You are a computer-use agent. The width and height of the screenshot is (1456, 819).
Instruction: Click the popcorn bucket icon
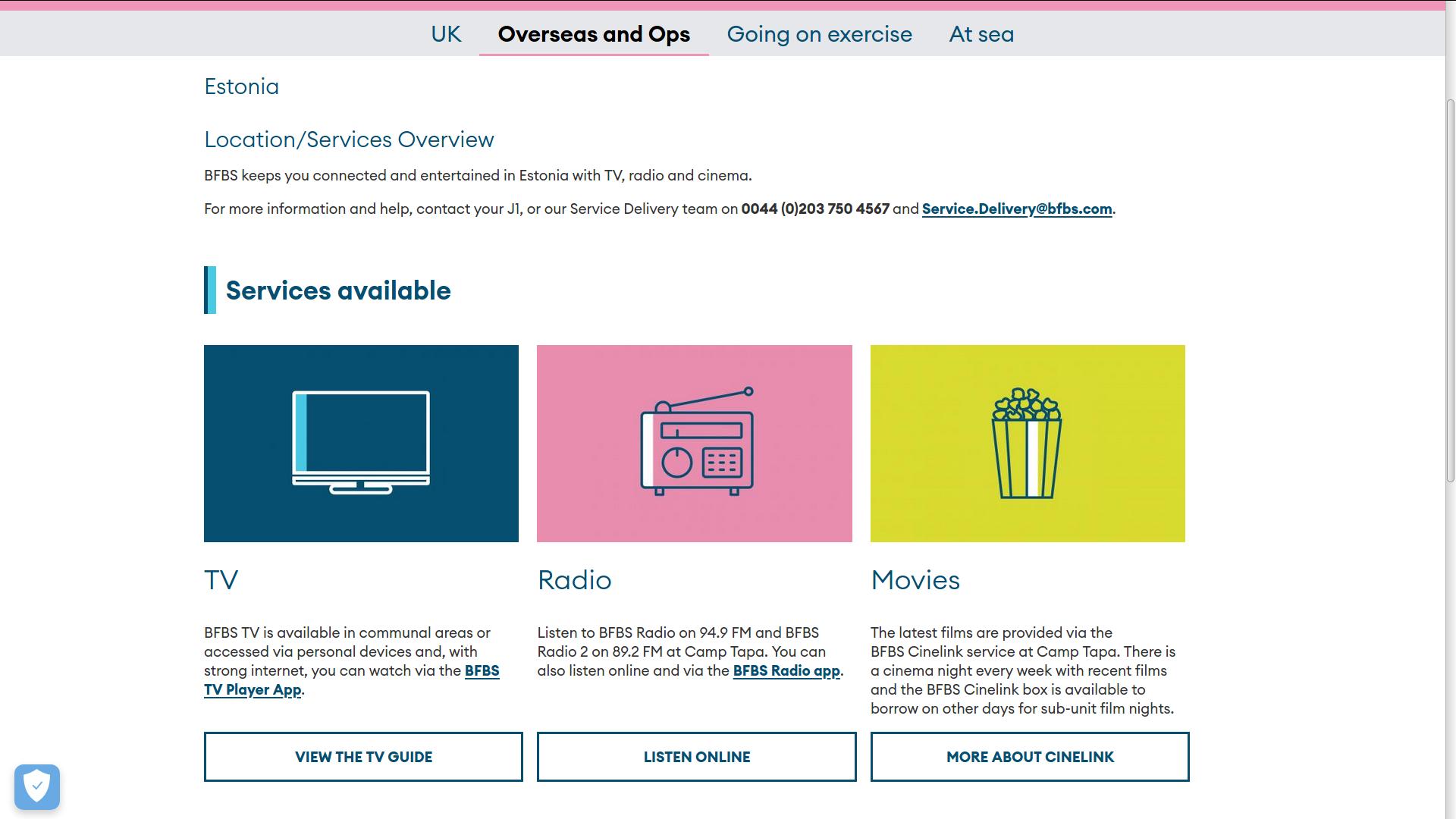coord(1027,443)
